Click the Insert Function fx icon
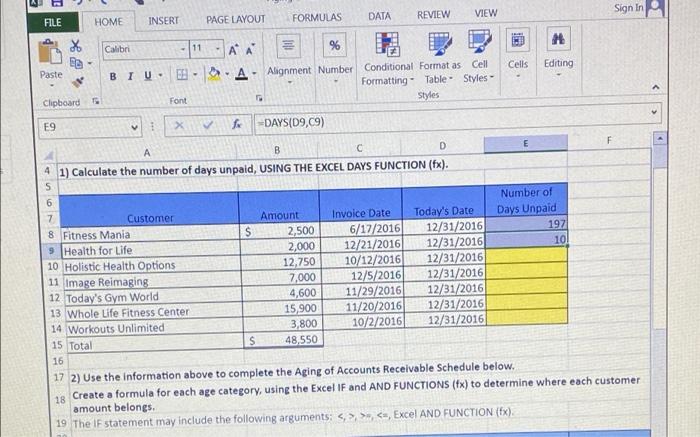The width and height of the screenshot is (700, 437). click(237, 124)
